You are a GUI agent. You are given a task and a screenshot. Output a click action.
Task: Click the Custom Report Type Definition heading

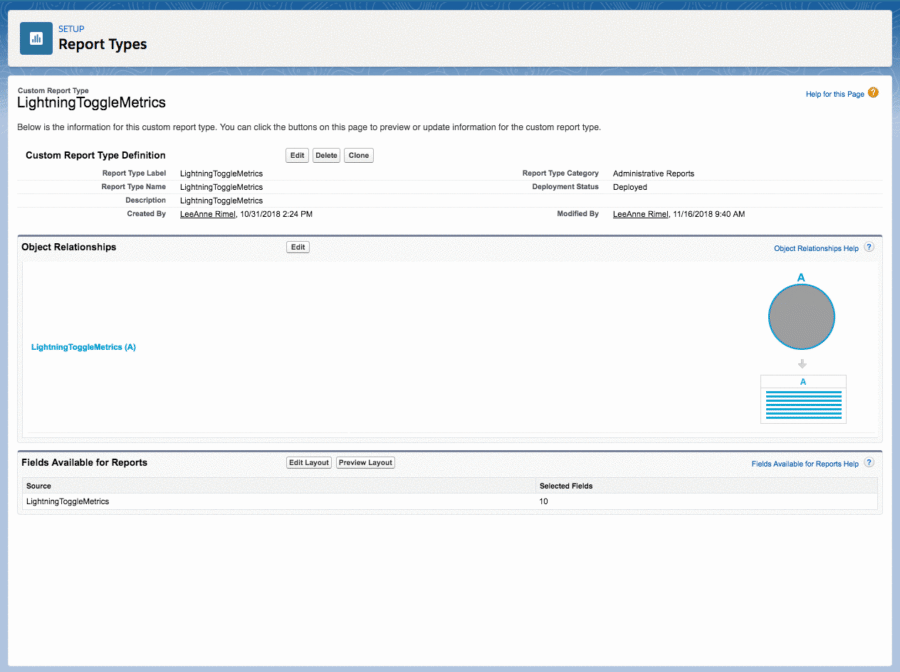click(95, 156)
